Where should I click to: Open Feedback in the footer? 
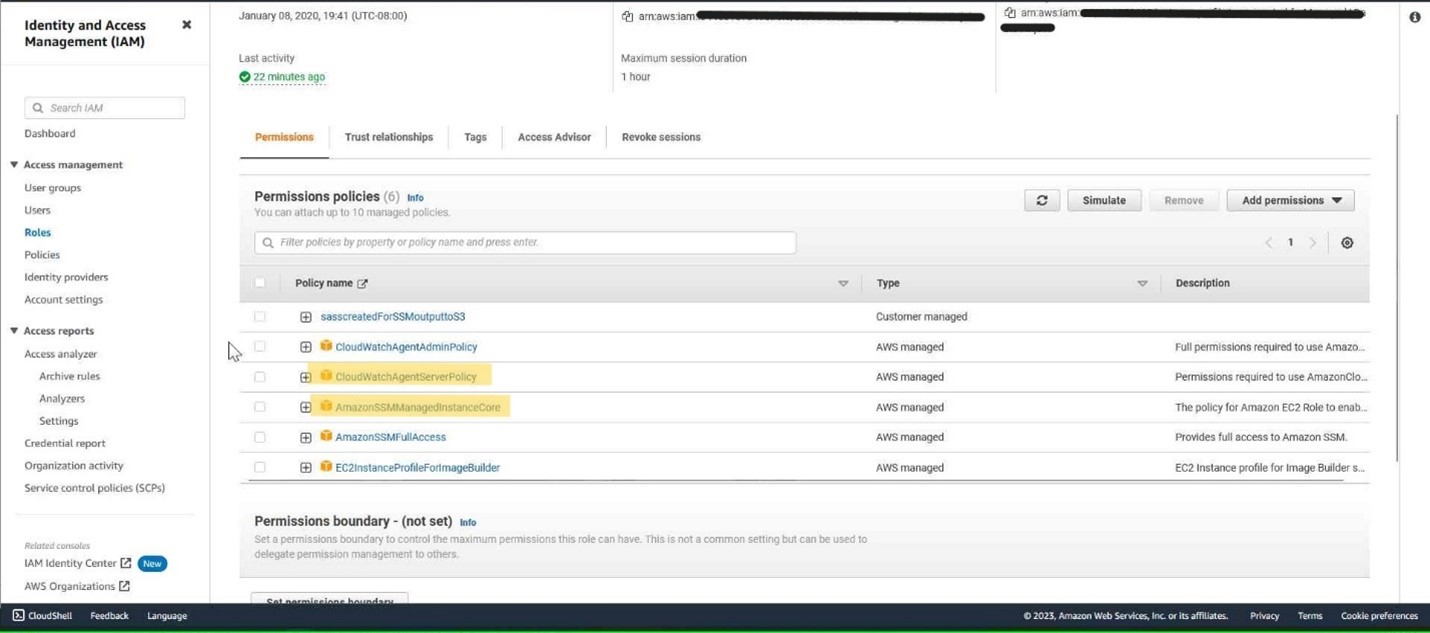pos(109,616)
